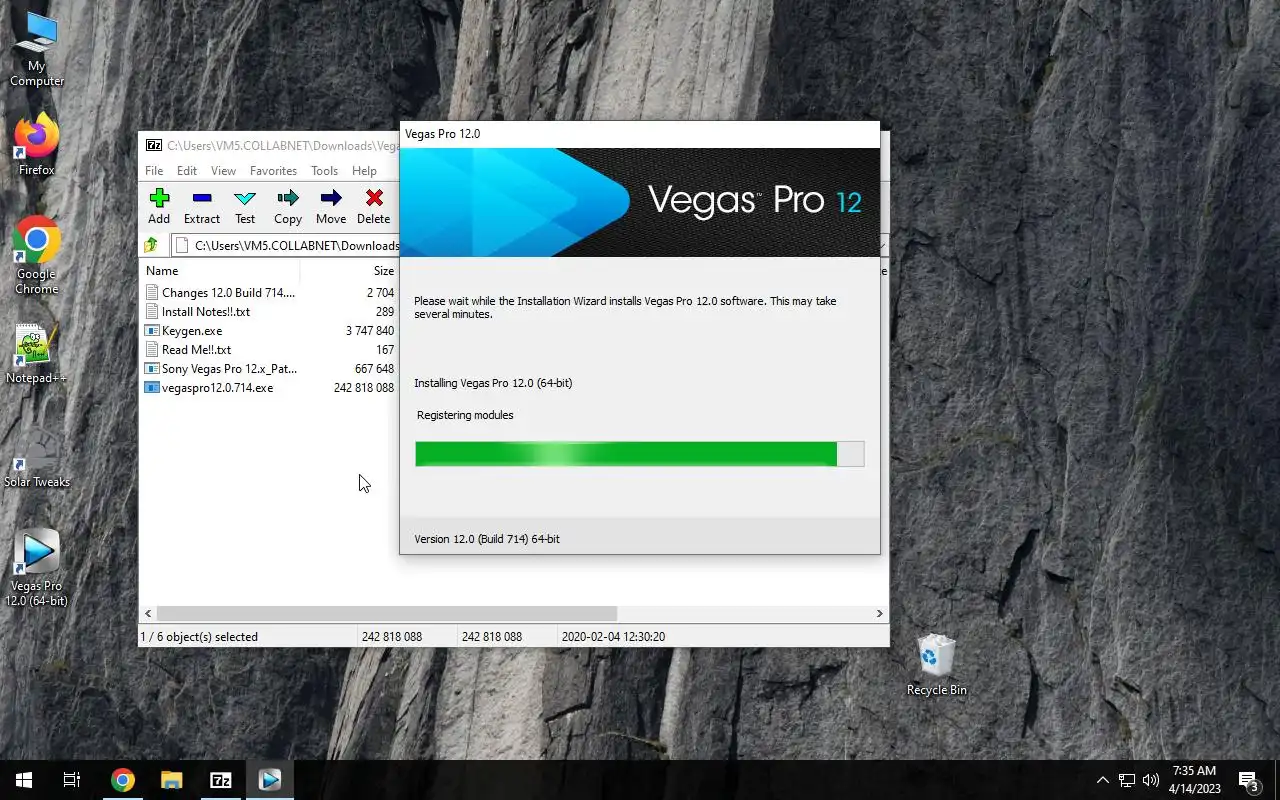Viewport: 1280px width, 800px height.
Task: Select Changes 12.0 Build 714 file
Action: point(220,293)
